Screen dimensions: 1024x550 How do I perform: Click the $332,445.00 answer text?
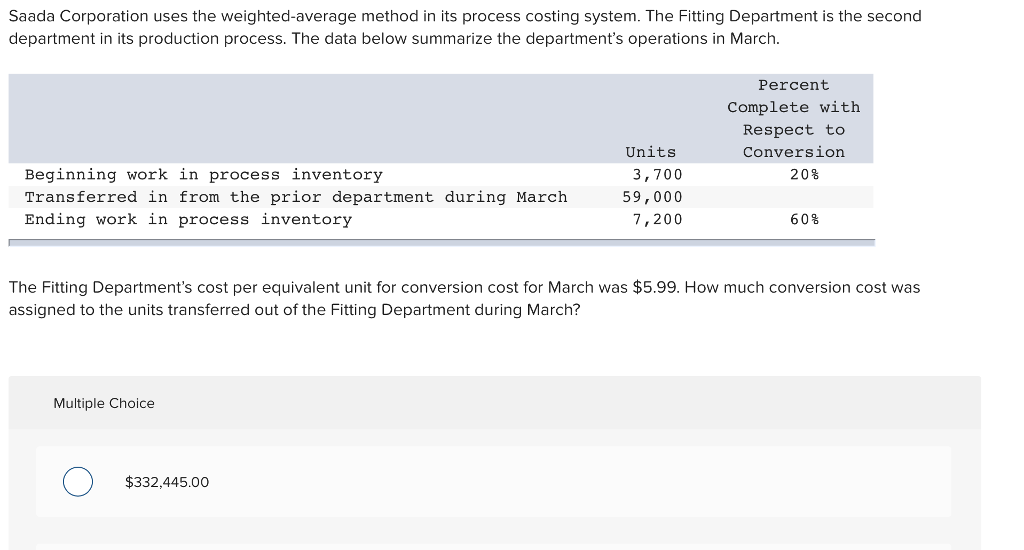[x=167, y=482]
